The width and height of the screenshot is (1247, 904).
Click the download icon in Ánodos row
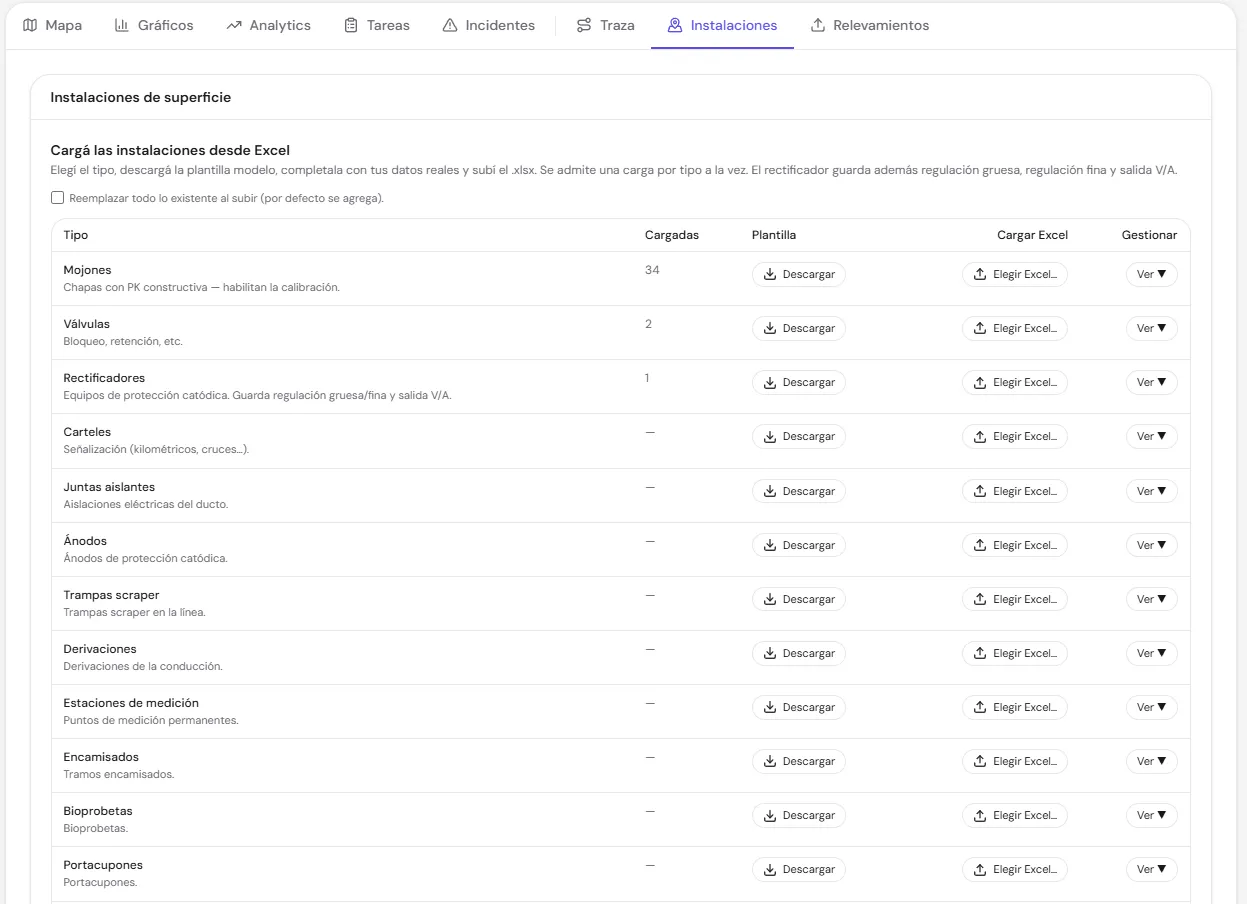(770, 545)
